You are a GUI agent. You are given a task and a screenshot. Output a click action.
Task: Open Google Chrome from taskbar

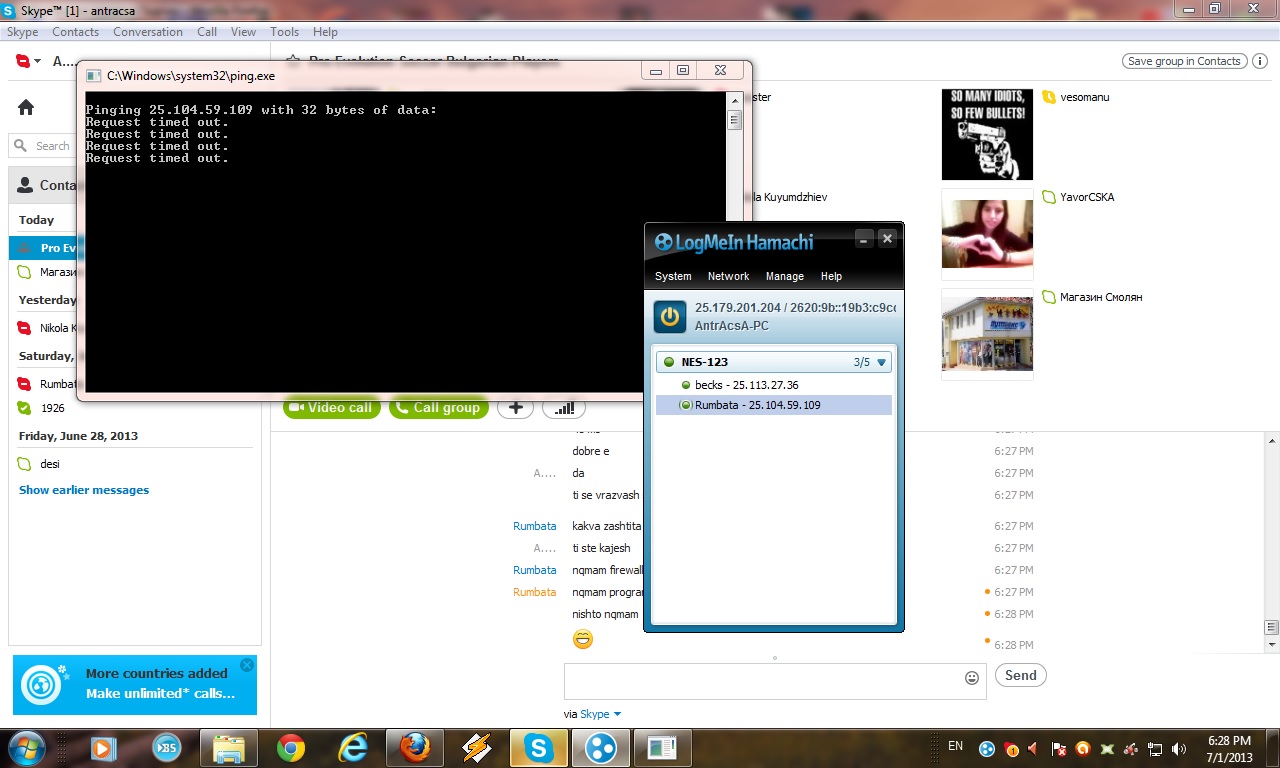click(291, 748)
